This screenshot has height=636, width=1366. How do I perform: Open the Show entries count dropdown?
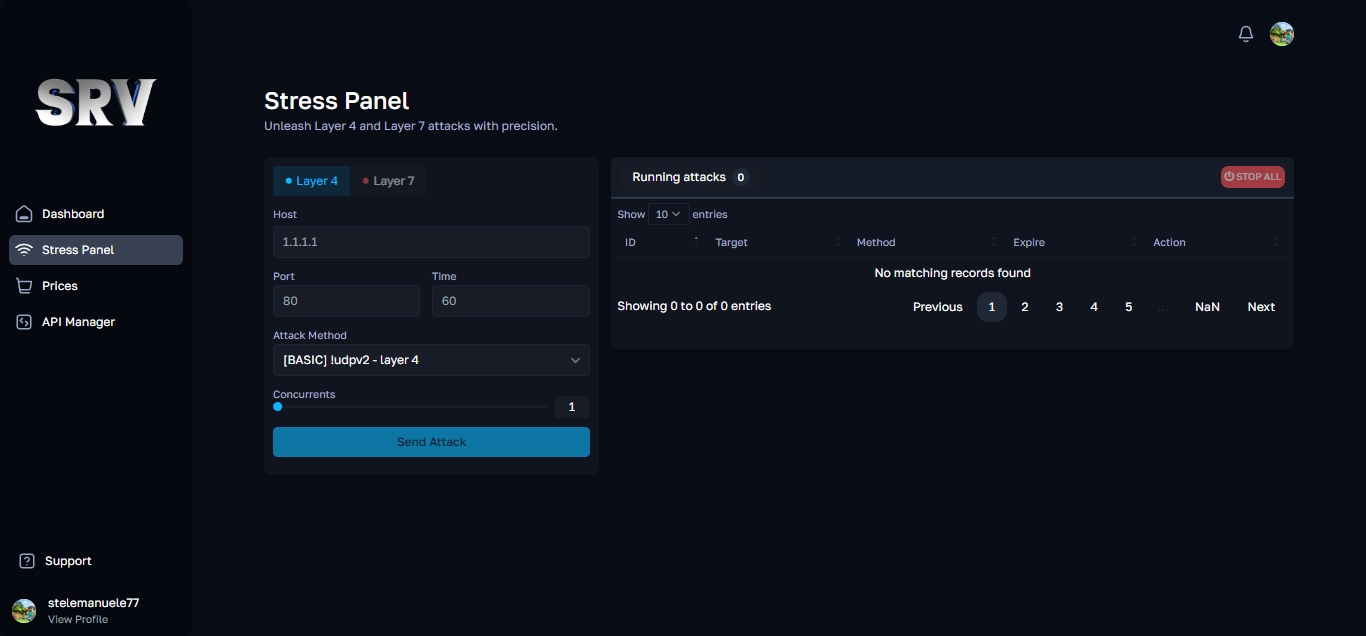tap(668, 214)
